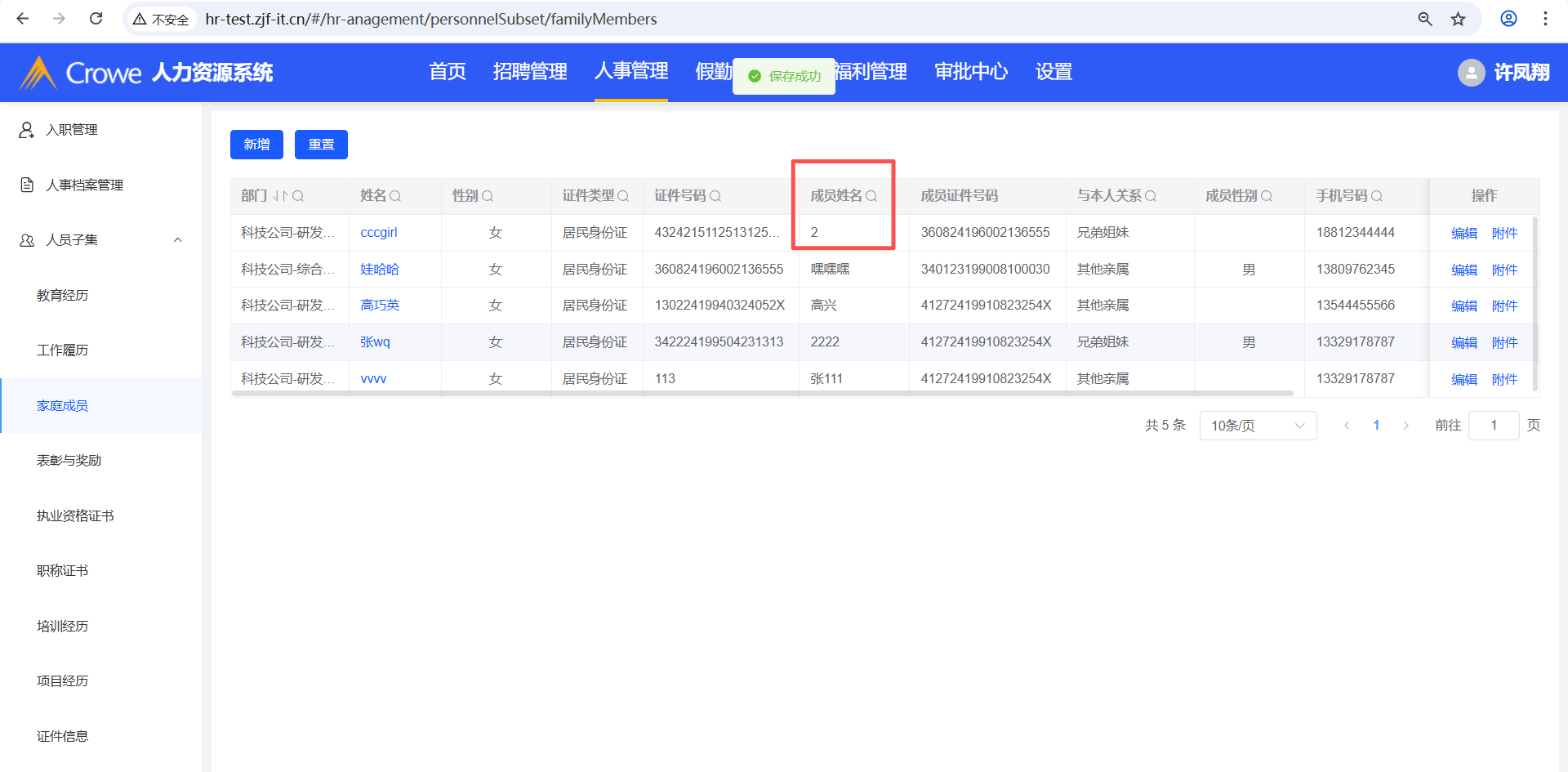
Task: Click the search icon beside 与本人关系 header
Action: pos(1151,196)
